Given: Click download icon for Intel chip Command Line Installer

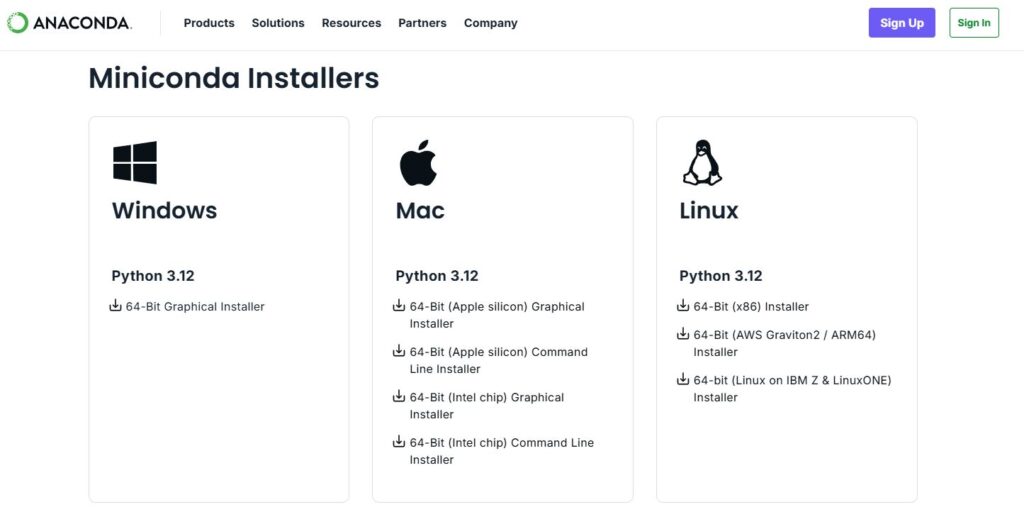Looking at the screenshot, I should click(399, 442).
